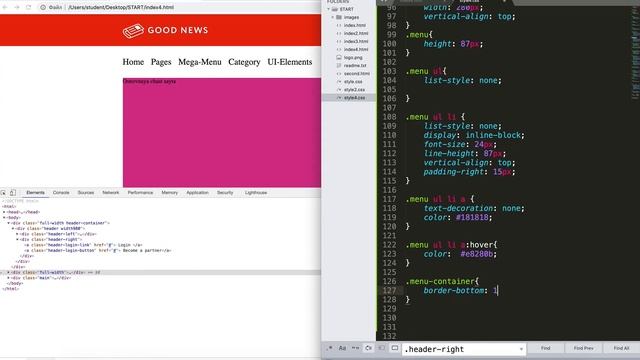Image resolution: width=640 pixels, height=360 pixels.
Task: Switch to the Application tab
Action: [198, 193]
